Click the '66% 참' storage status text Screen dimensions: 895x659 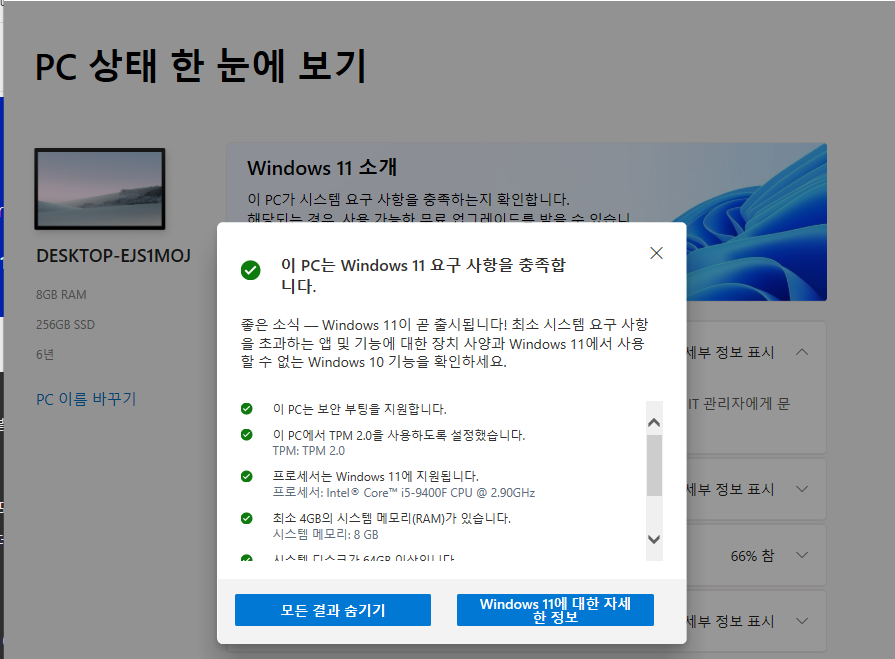coord(752,556)
